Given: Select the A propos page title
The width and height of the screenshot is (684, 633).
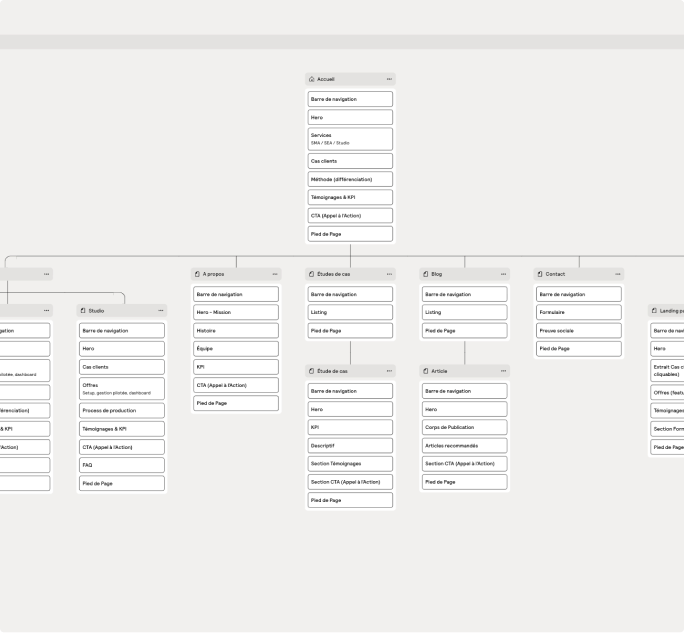Looking at the screenshot, I should point(213,274).
